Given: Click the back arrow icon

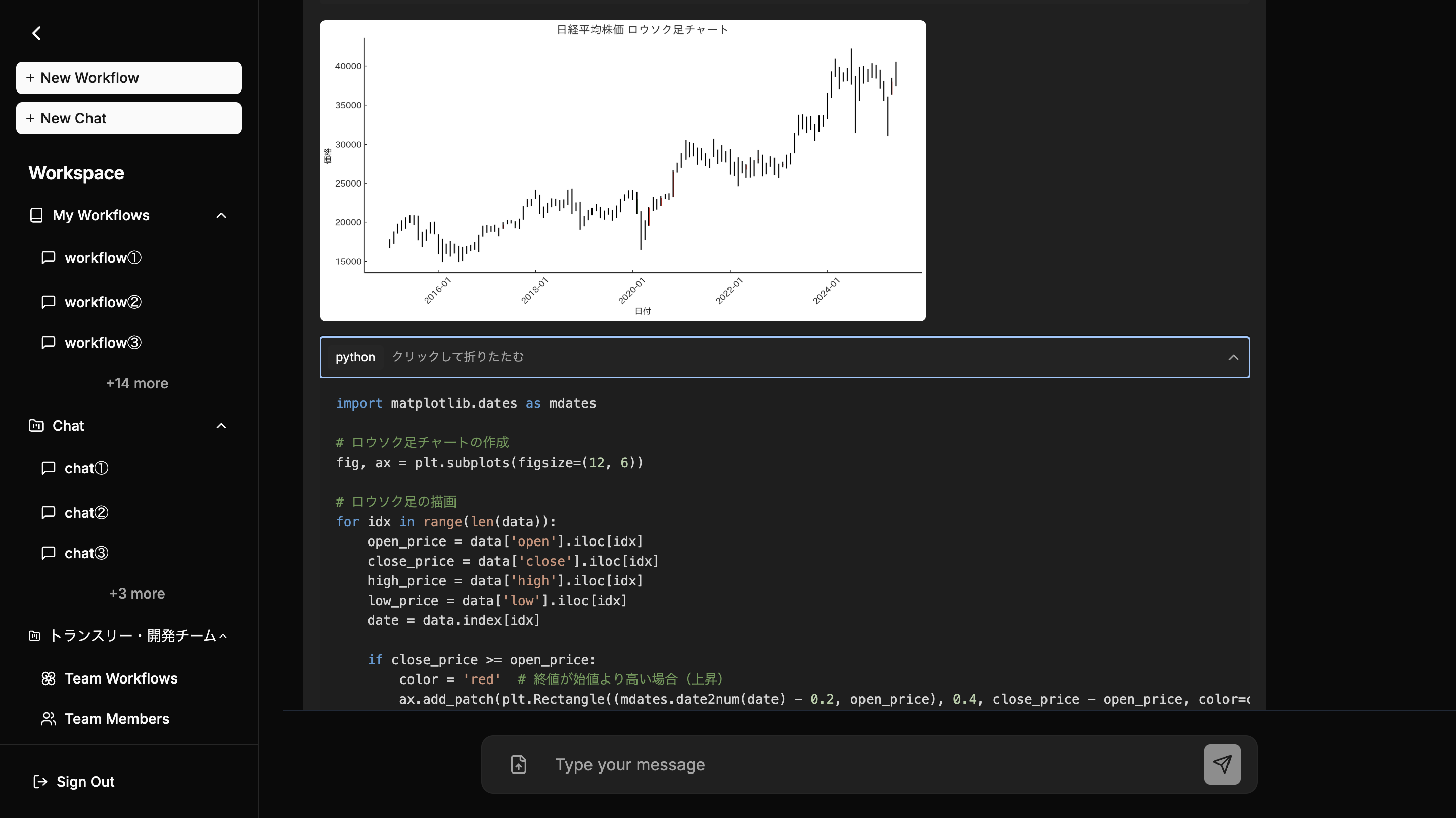Looking at the screenshot, I should click(x=37, y=33).
